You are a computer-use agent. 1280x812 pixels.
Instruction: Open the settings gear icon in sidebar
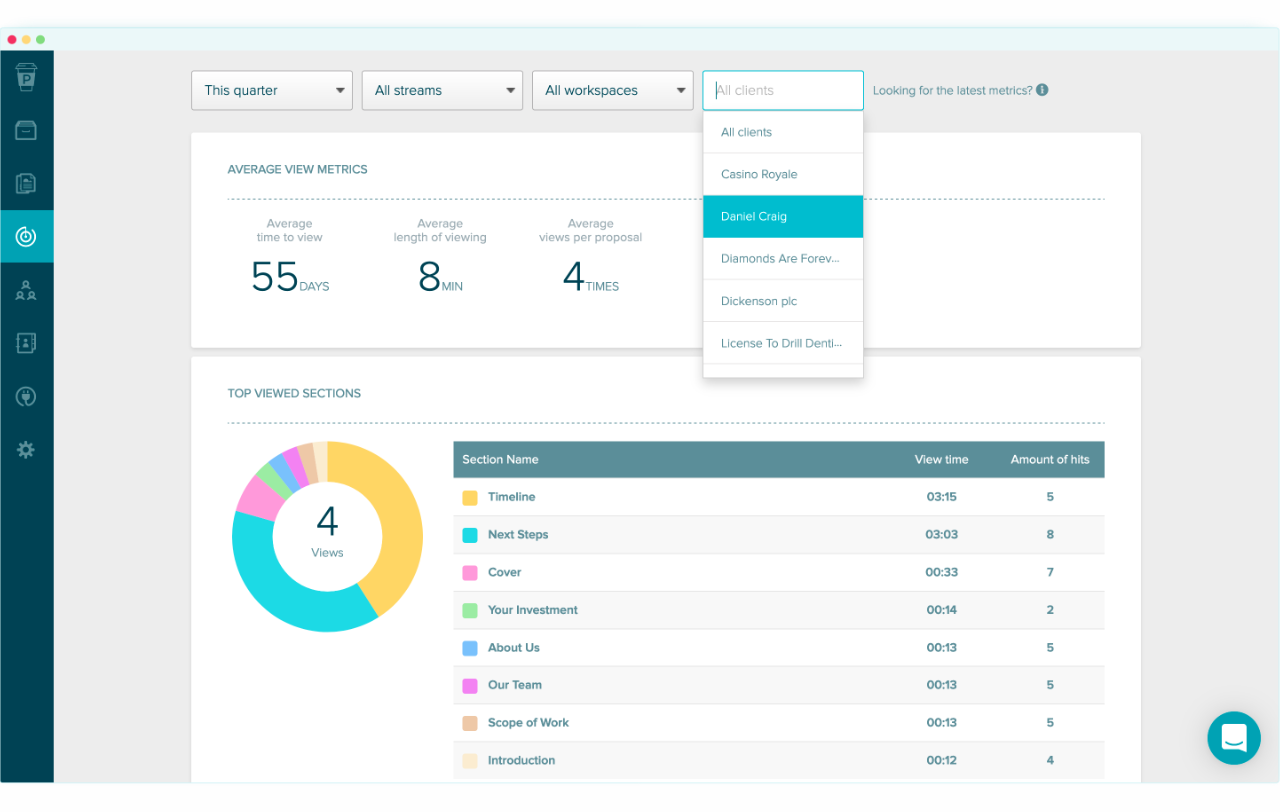26,450
